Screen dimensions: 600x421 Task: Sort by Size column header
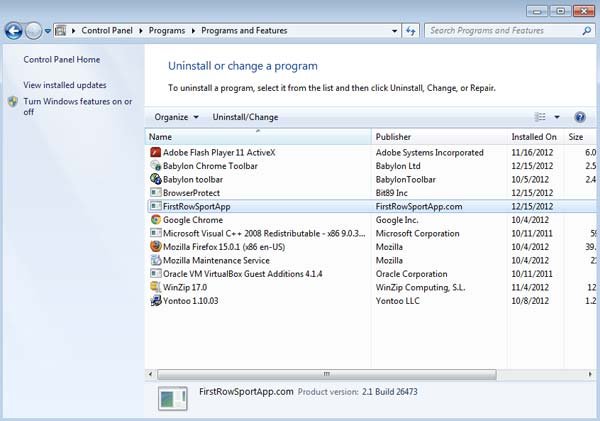[x=580, y=137]
